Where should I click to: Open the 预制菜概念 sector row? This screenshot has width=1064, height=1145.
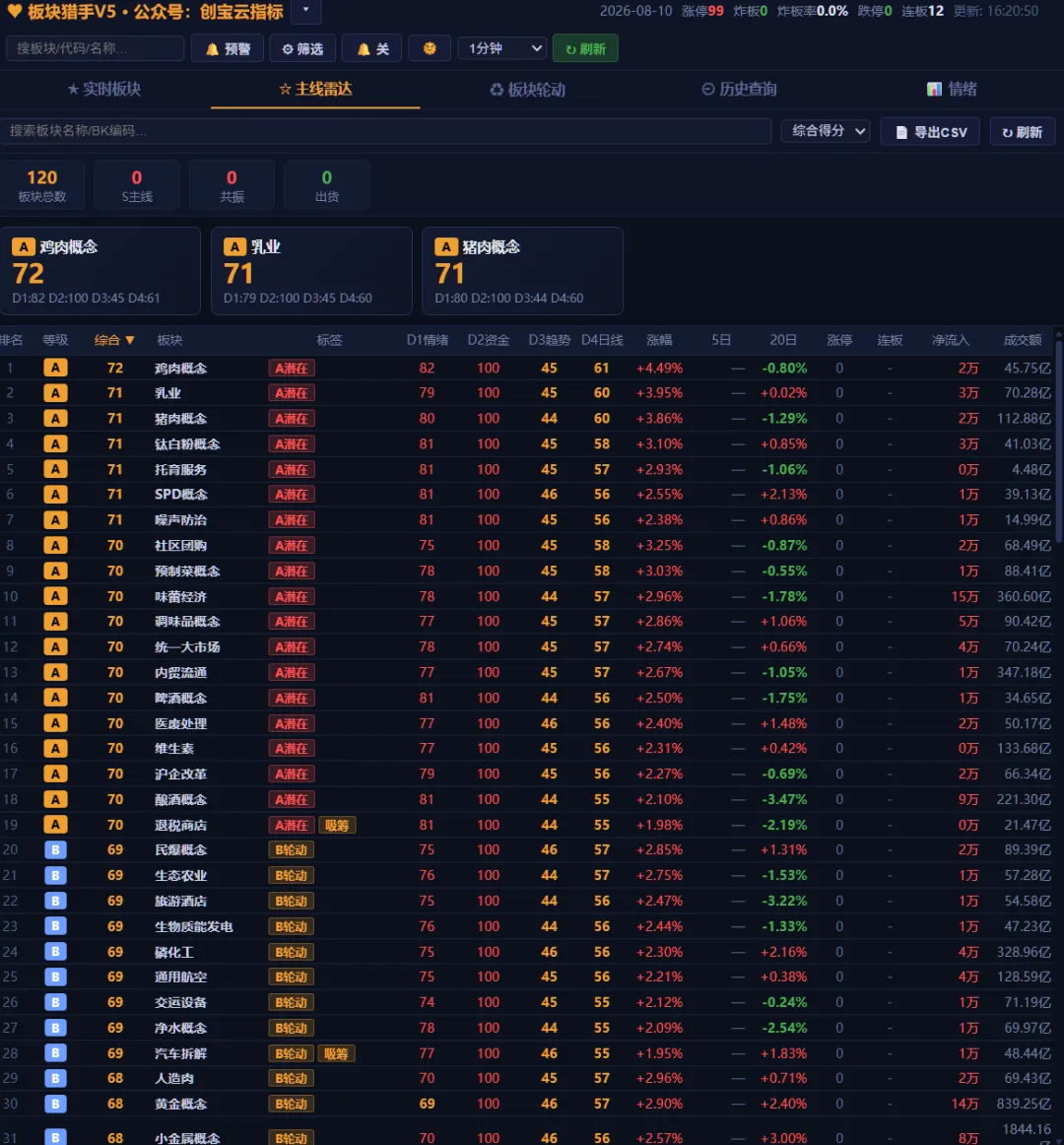pos(527,572)
